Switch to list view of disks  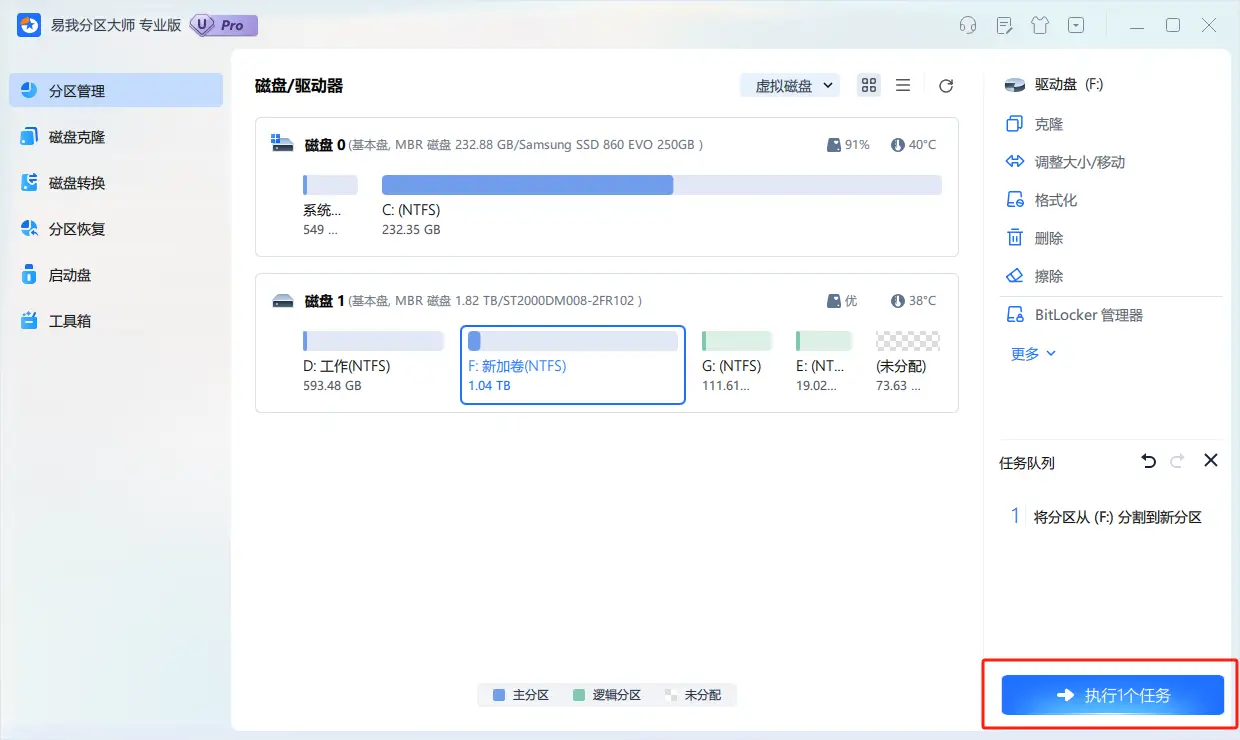[903, 85]
